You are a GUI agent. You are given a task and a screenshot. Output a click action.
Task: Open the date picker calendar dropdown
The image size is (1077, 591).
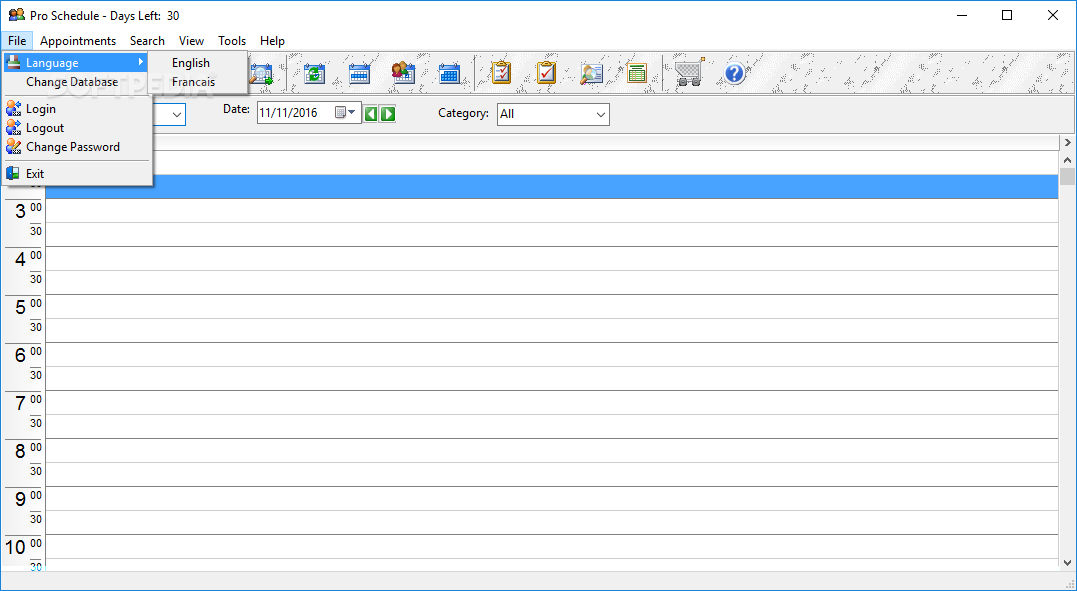click(x=345, y=113)
